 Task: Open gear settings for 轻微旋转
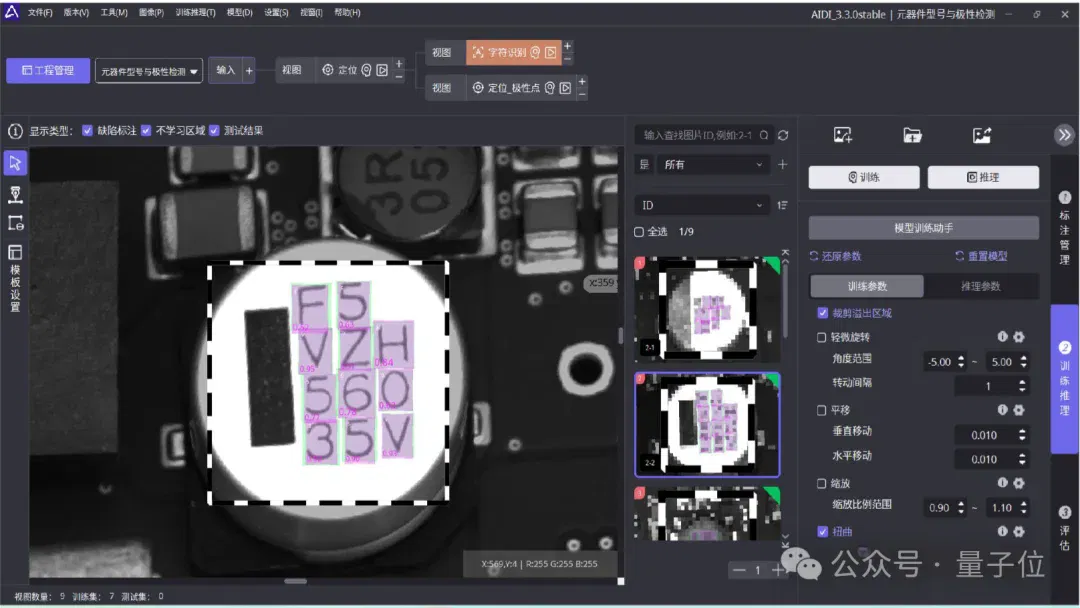click(1019, 337)
